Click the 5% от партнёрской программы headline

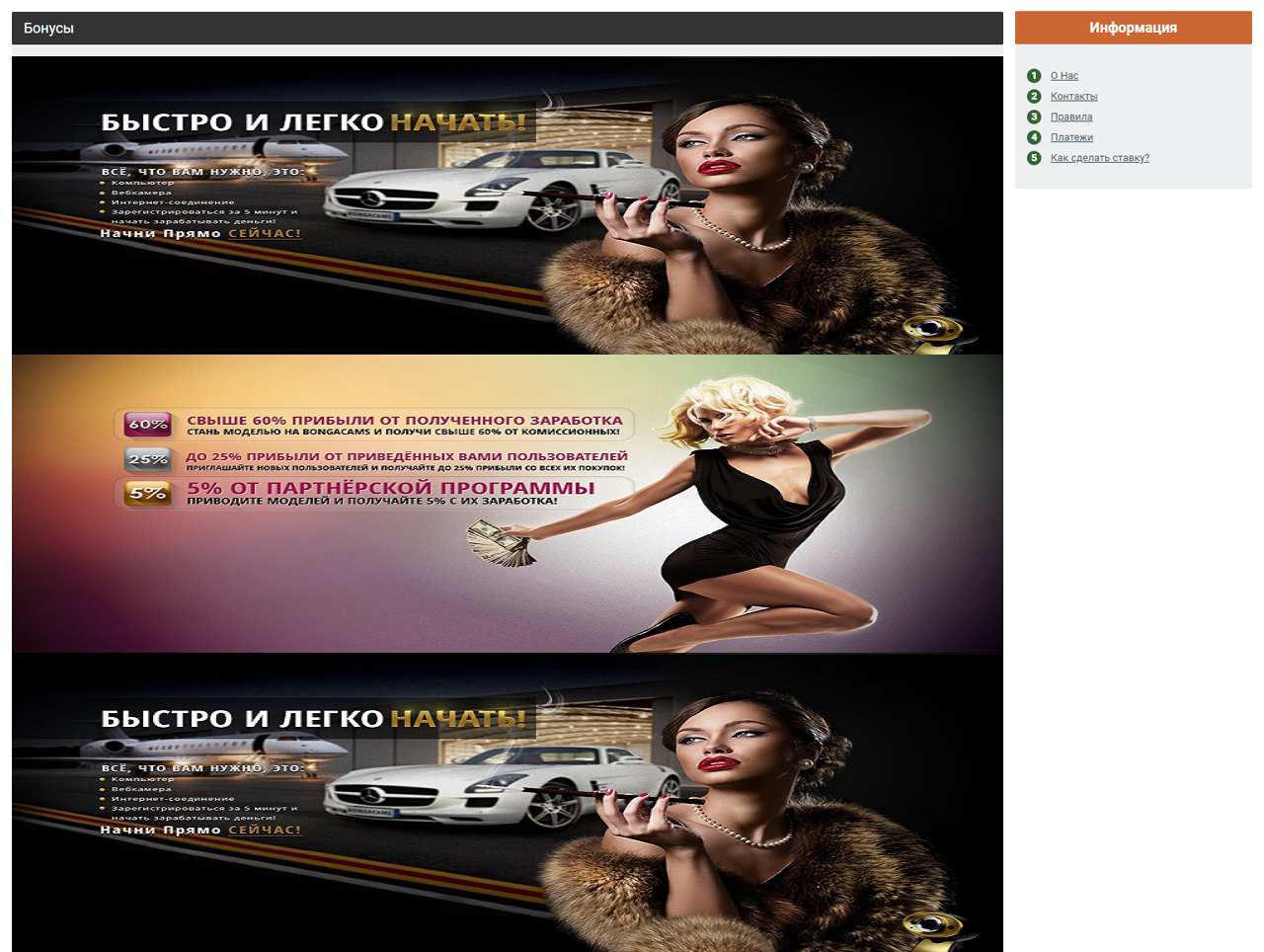coord(391,488)
